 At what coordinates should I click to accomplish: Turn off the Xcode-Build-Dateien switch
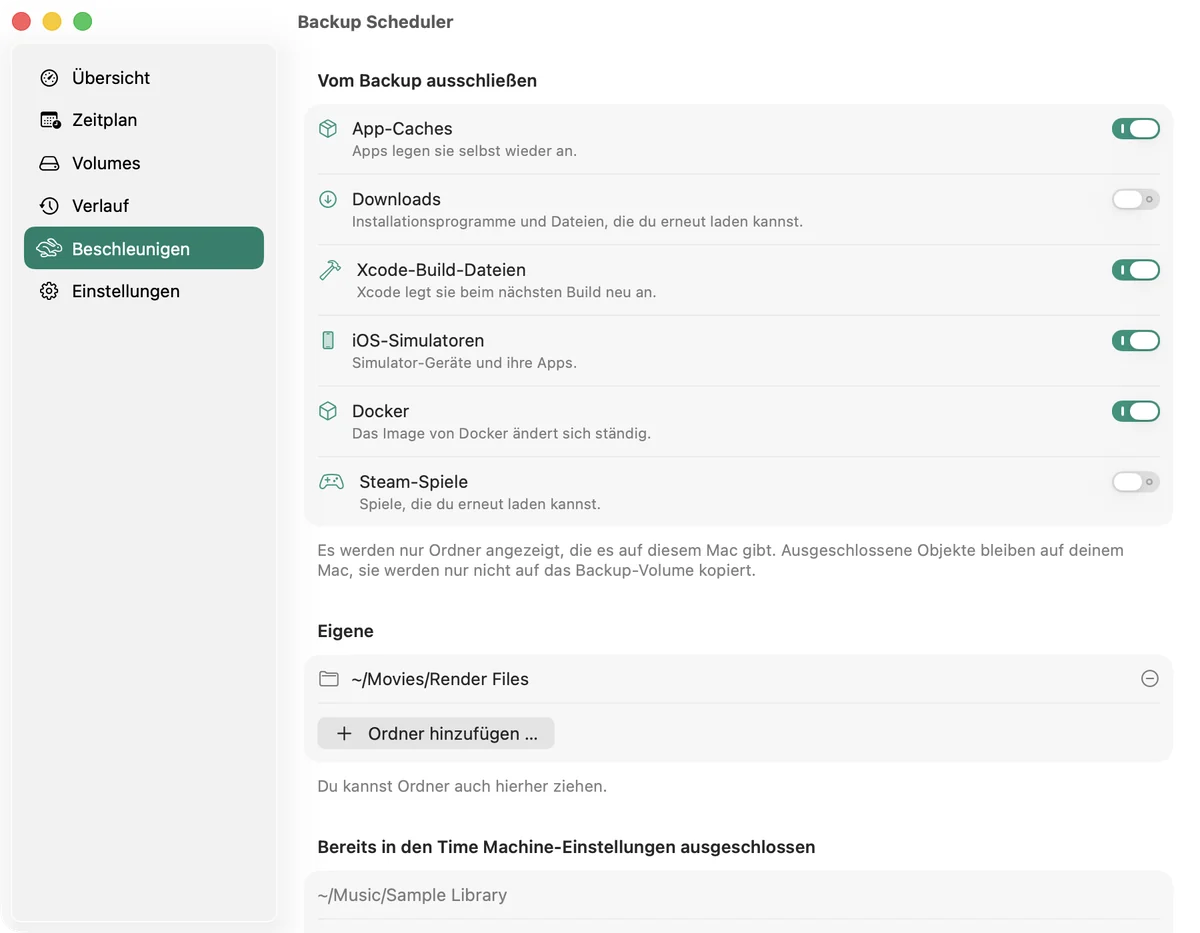1136,270
